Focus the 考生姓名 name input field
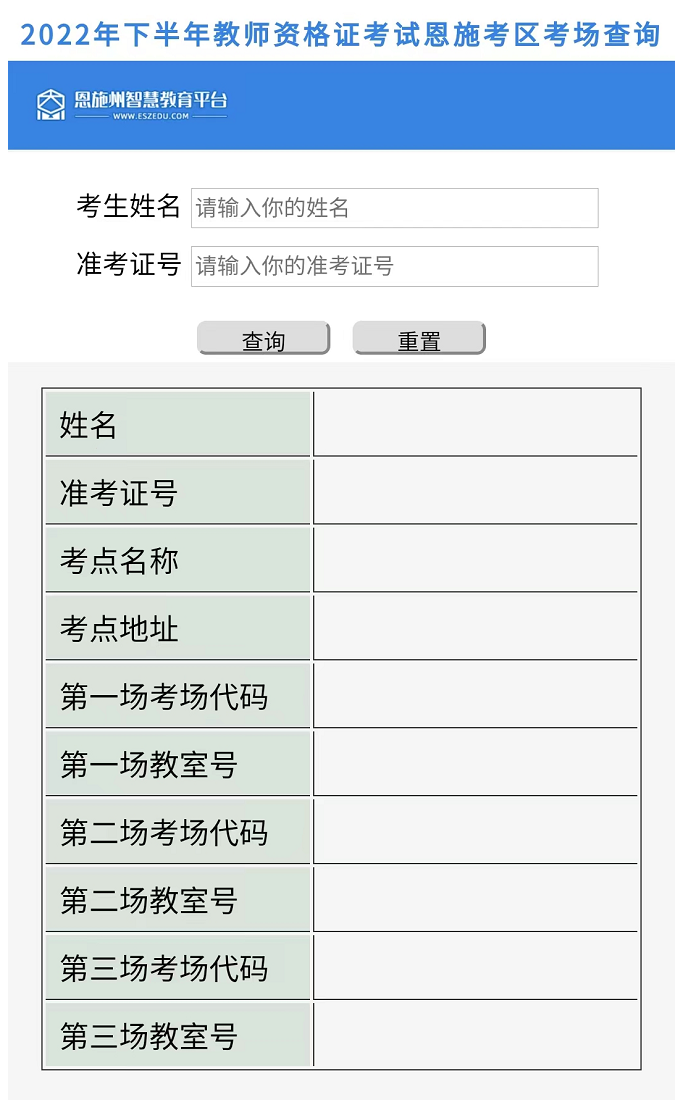 [x=394, y=208]
